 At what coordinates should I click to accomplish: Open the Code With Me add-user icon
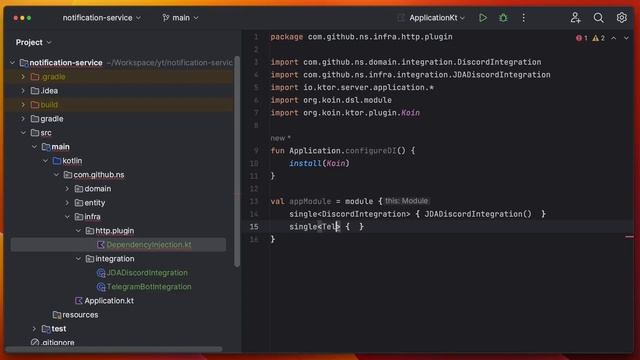click(576, 18)
